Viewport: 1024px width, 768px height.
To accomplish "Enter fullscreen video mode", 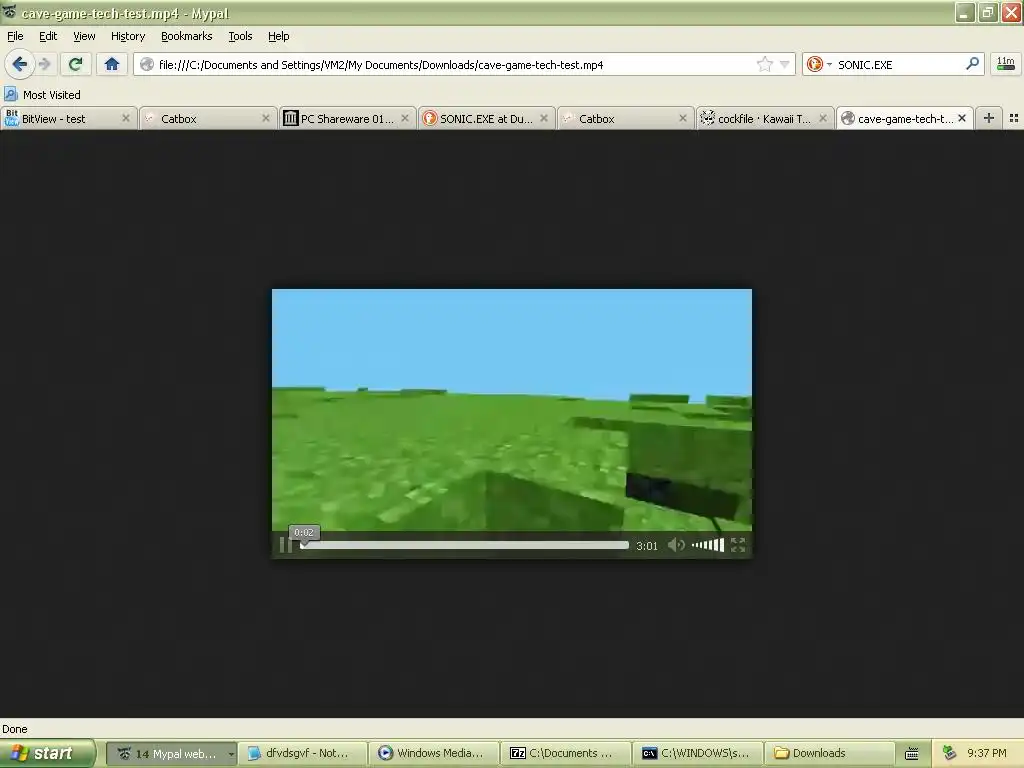I will (738, 545).
